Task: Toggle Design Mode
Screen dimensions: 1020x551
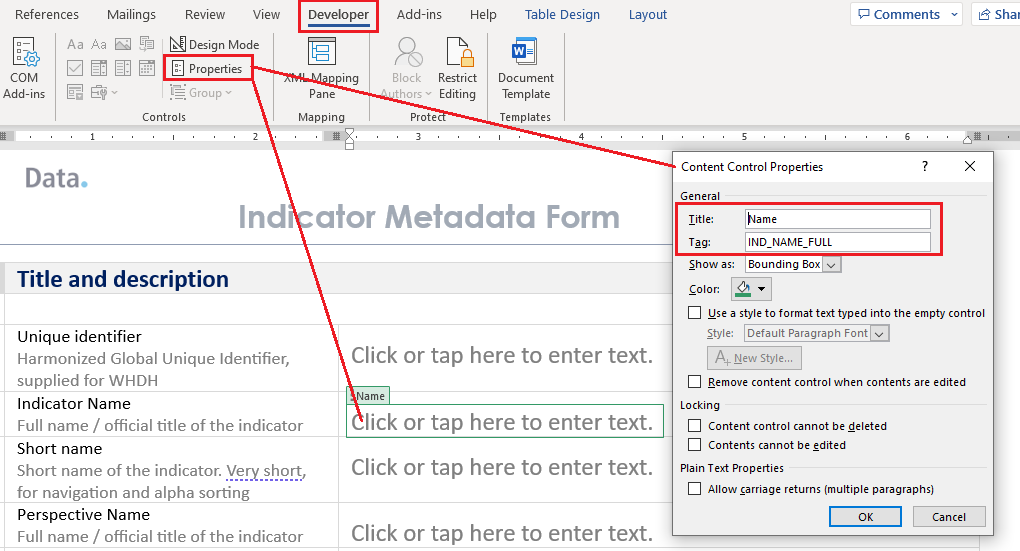Action: point(214,44)
